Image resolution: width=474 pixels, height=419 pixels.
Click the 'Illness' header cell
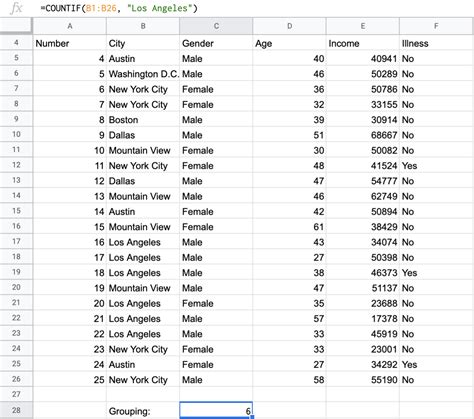[436, 43]
